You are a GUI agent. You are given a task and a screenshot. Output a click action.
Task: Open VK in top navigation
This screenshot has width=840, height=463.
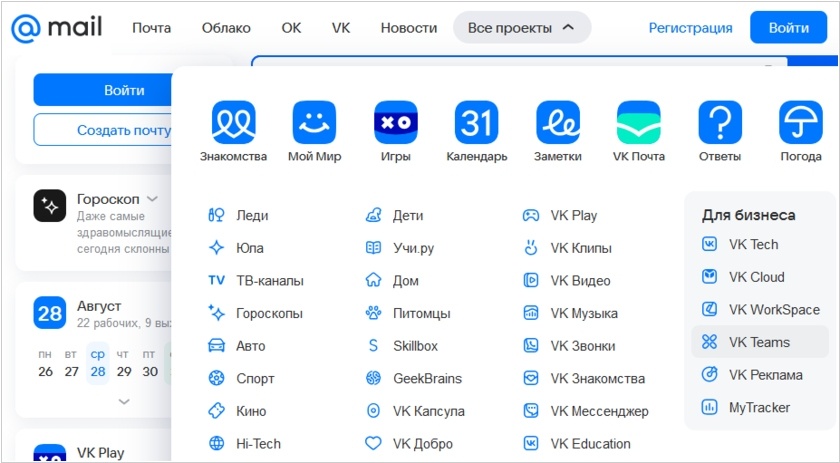pyautogui.click(x=341, y=28)
